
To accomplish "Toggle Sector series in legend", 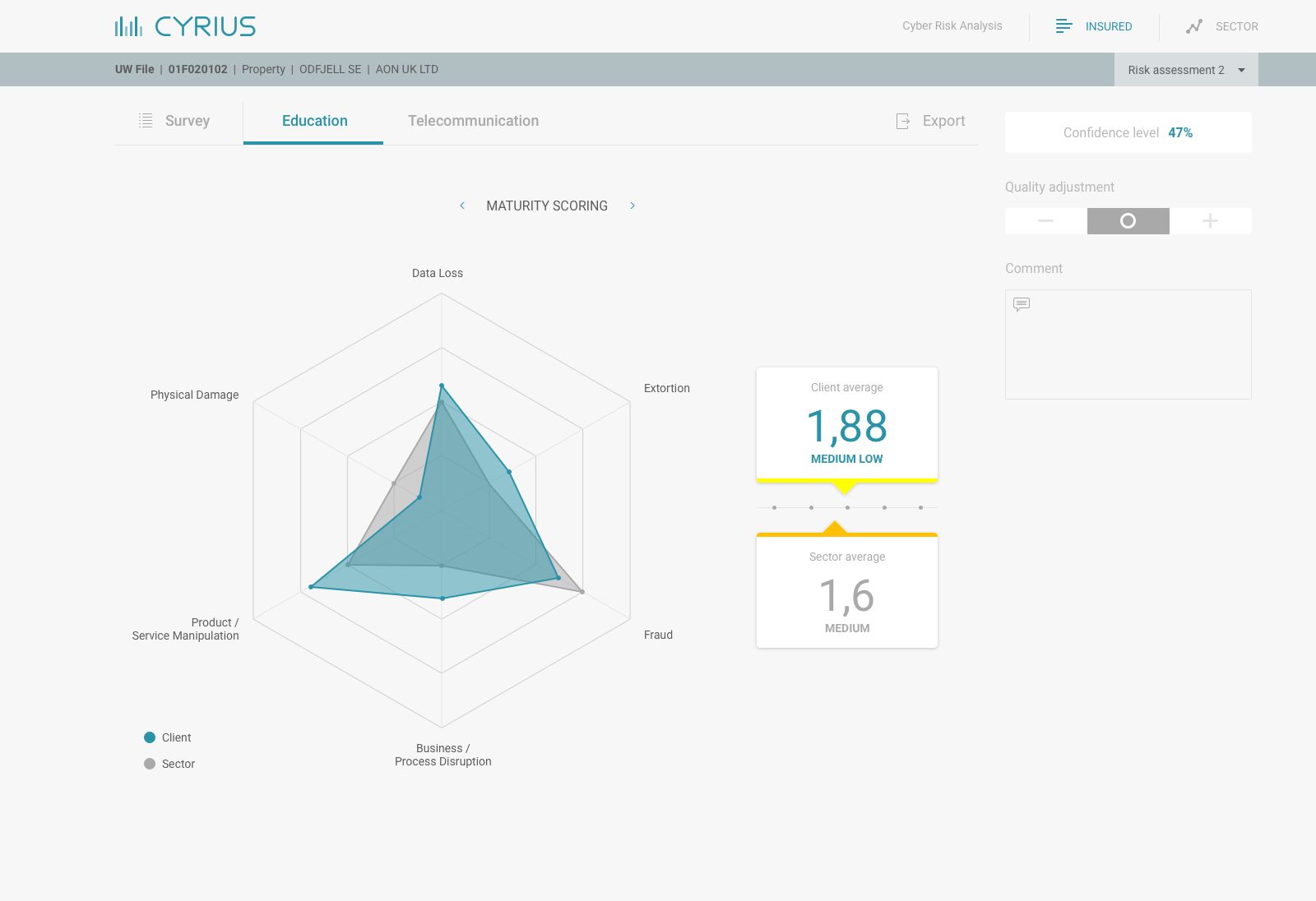I will tap(169, 764).
